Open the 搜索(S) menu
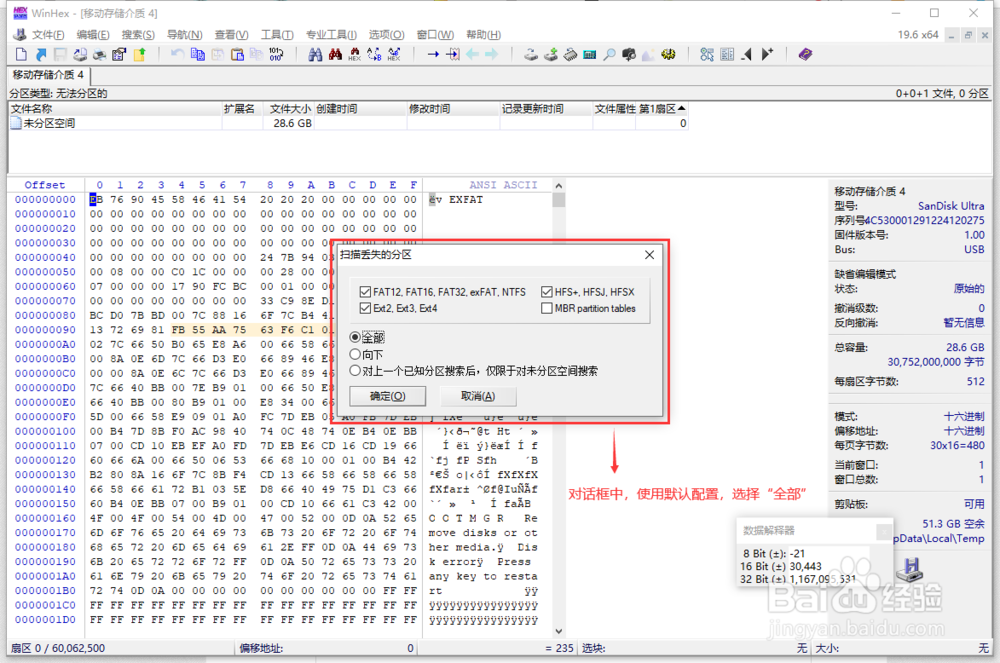This screenshot has height=663, width=1000. click(138, 34)
